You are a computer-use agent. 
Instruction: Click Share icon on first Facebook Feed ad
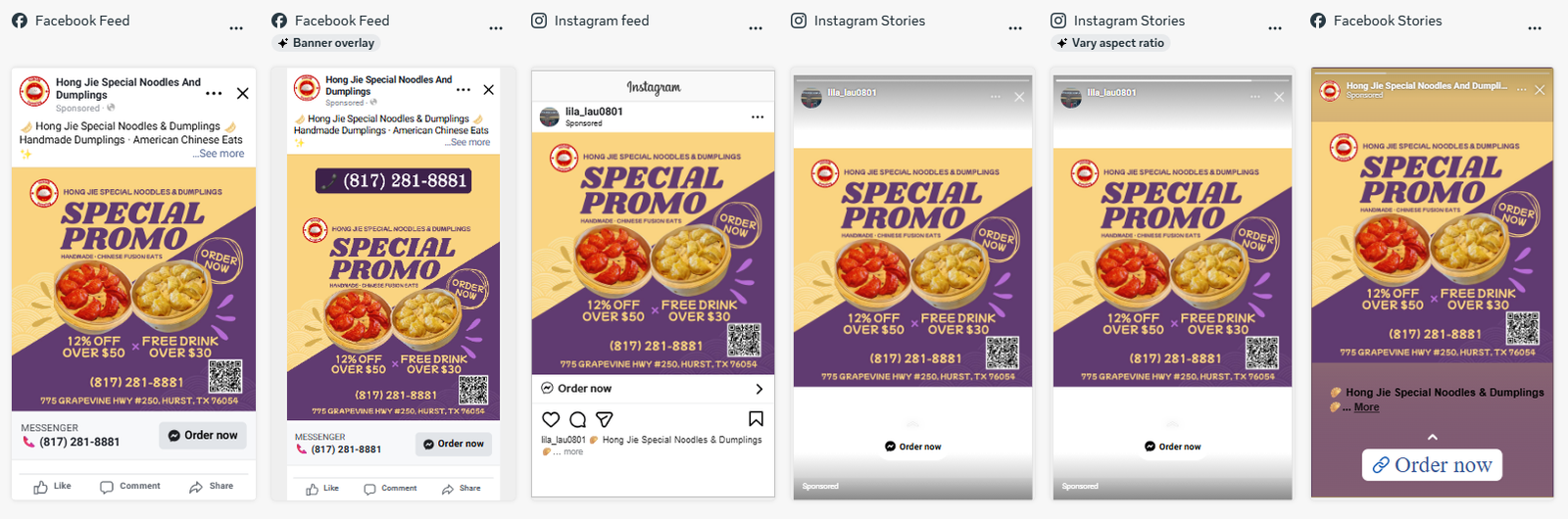(211, 487)
